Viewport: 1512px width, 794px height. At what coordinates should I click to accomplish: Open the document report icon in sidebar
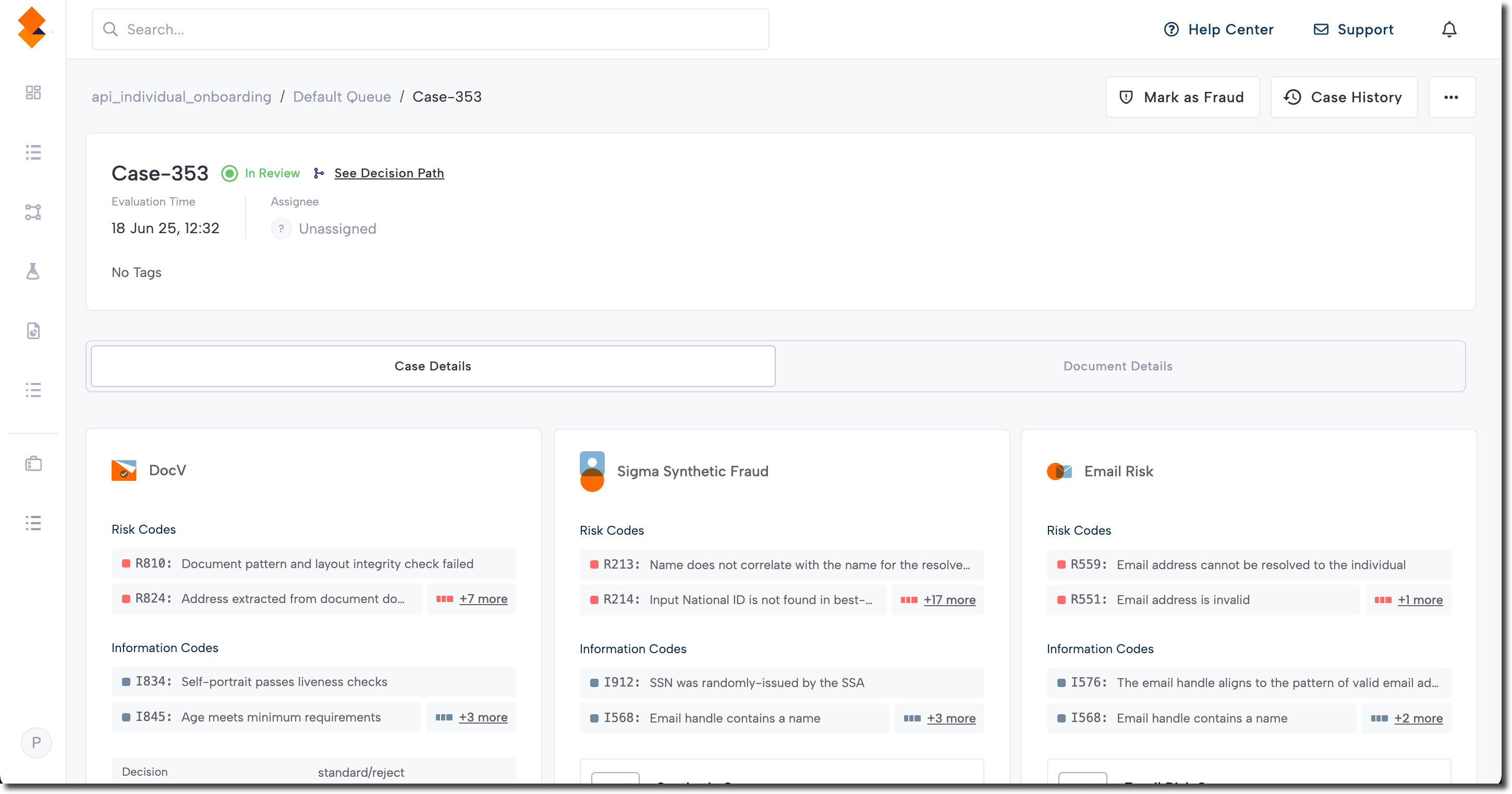[33, 331]
